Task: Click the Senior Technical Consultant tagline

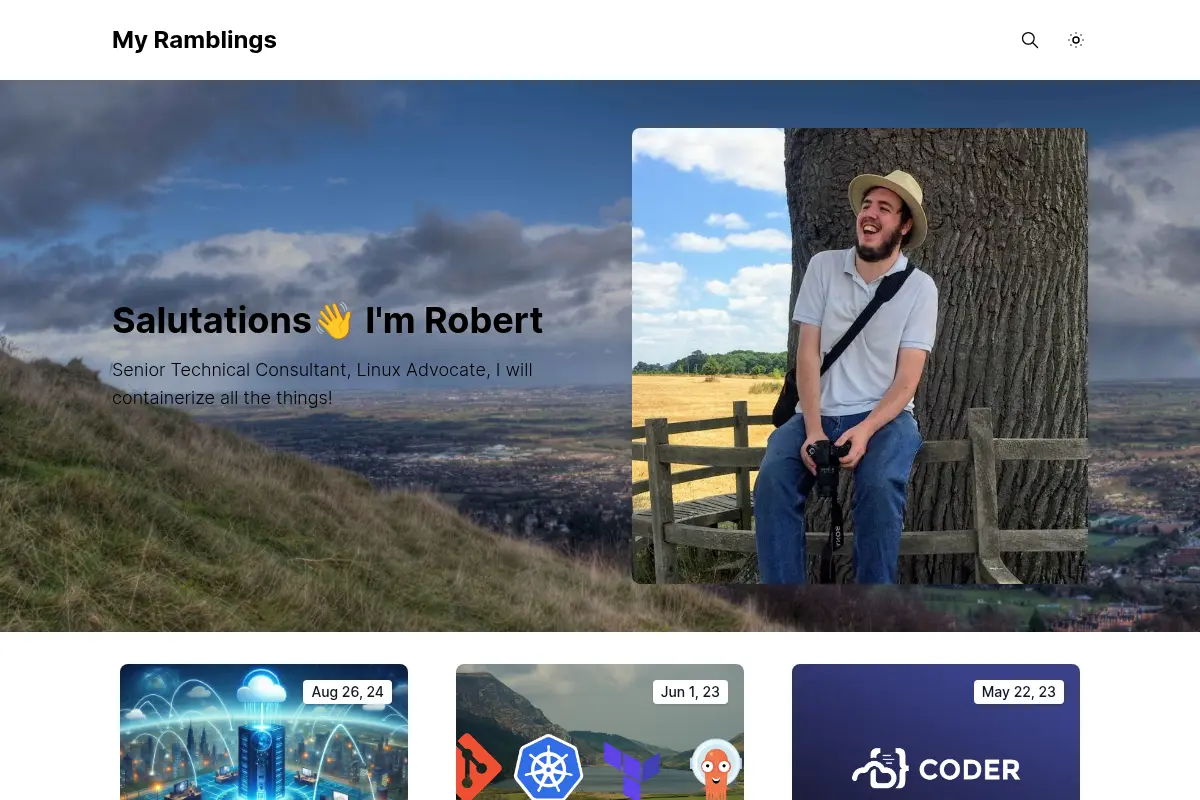Action: click(x=322, y=384)
